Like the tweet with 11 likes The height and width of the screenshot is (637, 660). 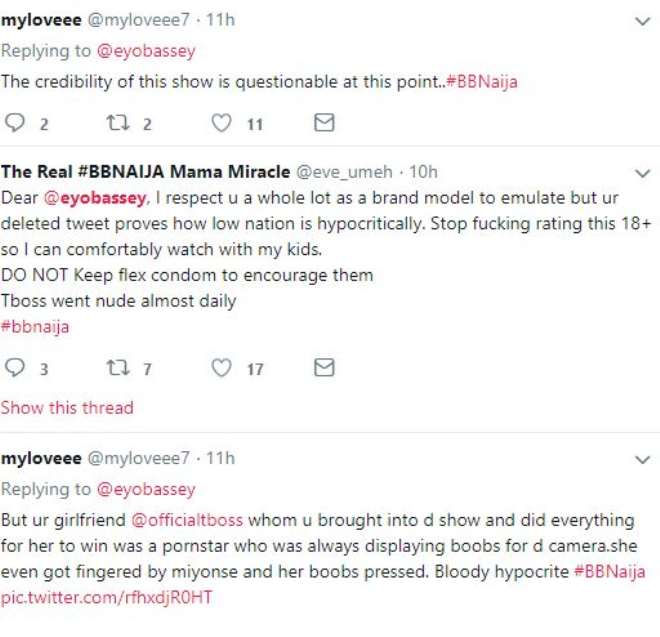(x=221, y=123)
